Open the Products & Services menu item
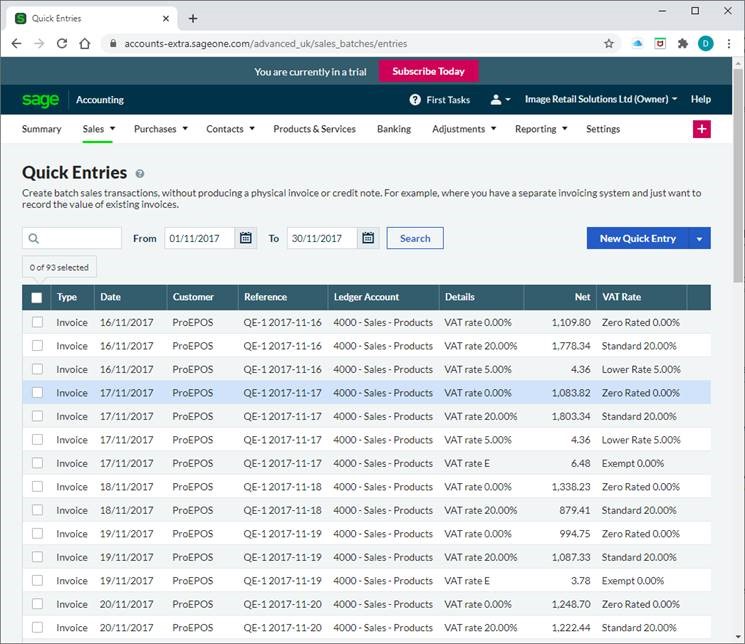The height and width of the screenshot is (644, 745). [x=314, y=129]
